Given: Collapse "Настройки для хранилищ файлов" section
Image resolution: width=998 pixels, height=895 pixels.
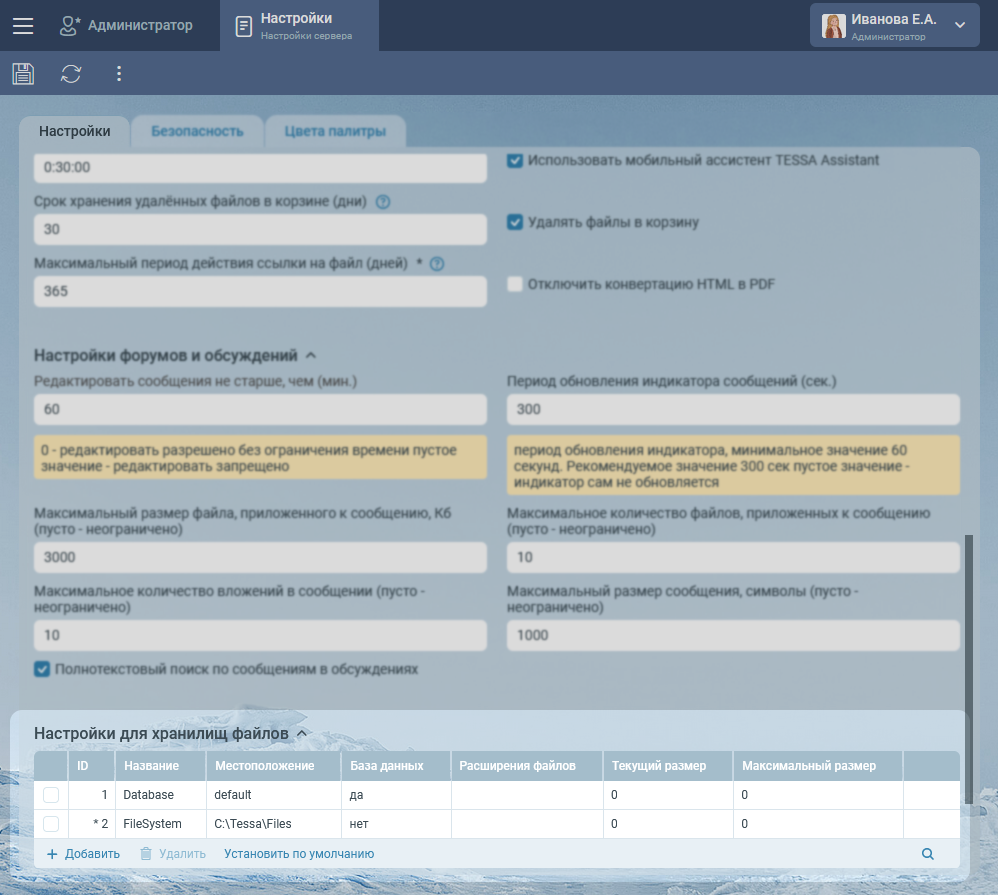Looking at the screenshot, I should pos(302,734).
